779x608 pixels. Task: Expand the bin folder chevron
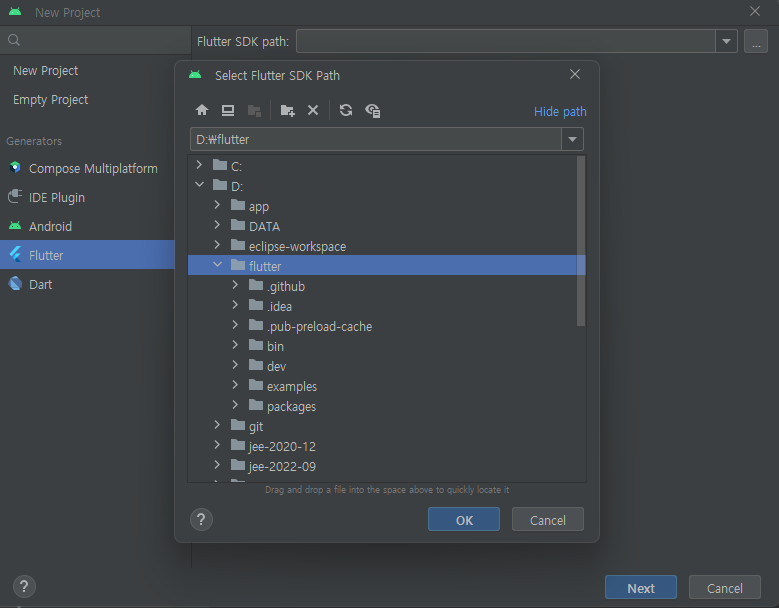235,345
